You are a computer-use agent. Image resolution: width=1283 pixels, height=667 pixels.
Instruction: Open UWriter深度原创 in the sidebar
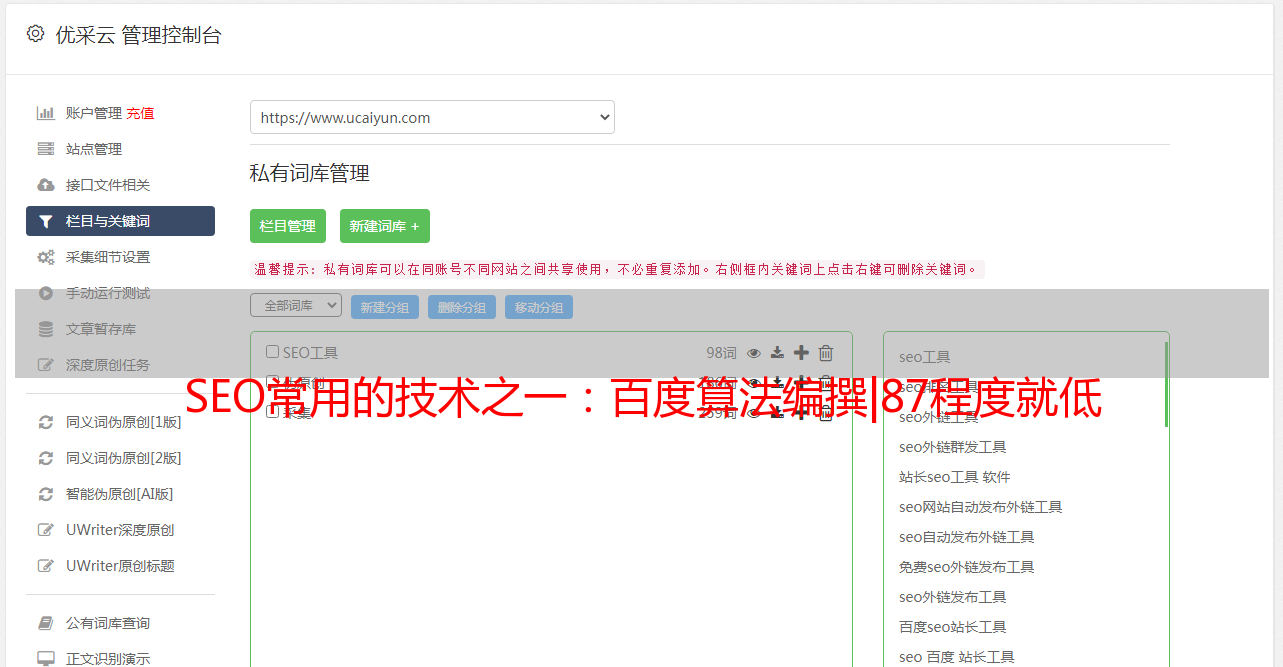coord(120,530)
